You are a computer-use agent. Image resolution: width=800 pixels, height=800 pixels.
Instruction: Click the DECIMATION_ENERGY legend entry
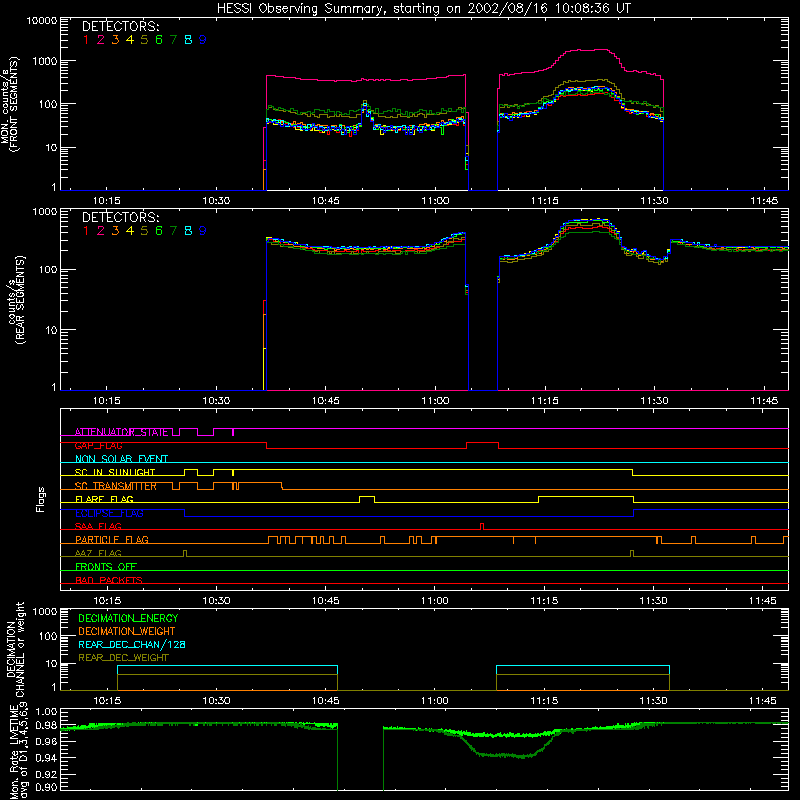click(x=128, y=618)
